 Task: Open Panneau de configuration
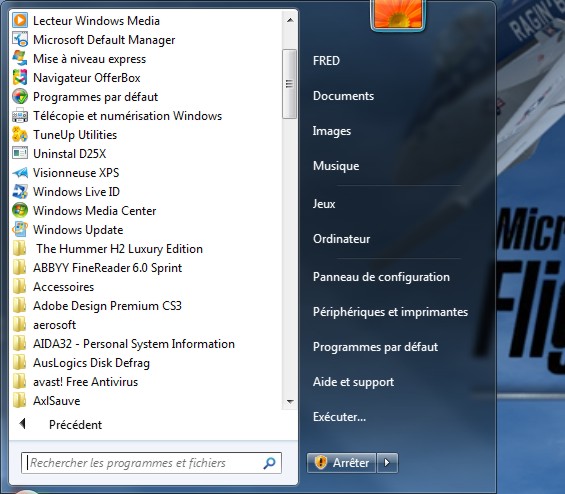[x=381, y=277]
